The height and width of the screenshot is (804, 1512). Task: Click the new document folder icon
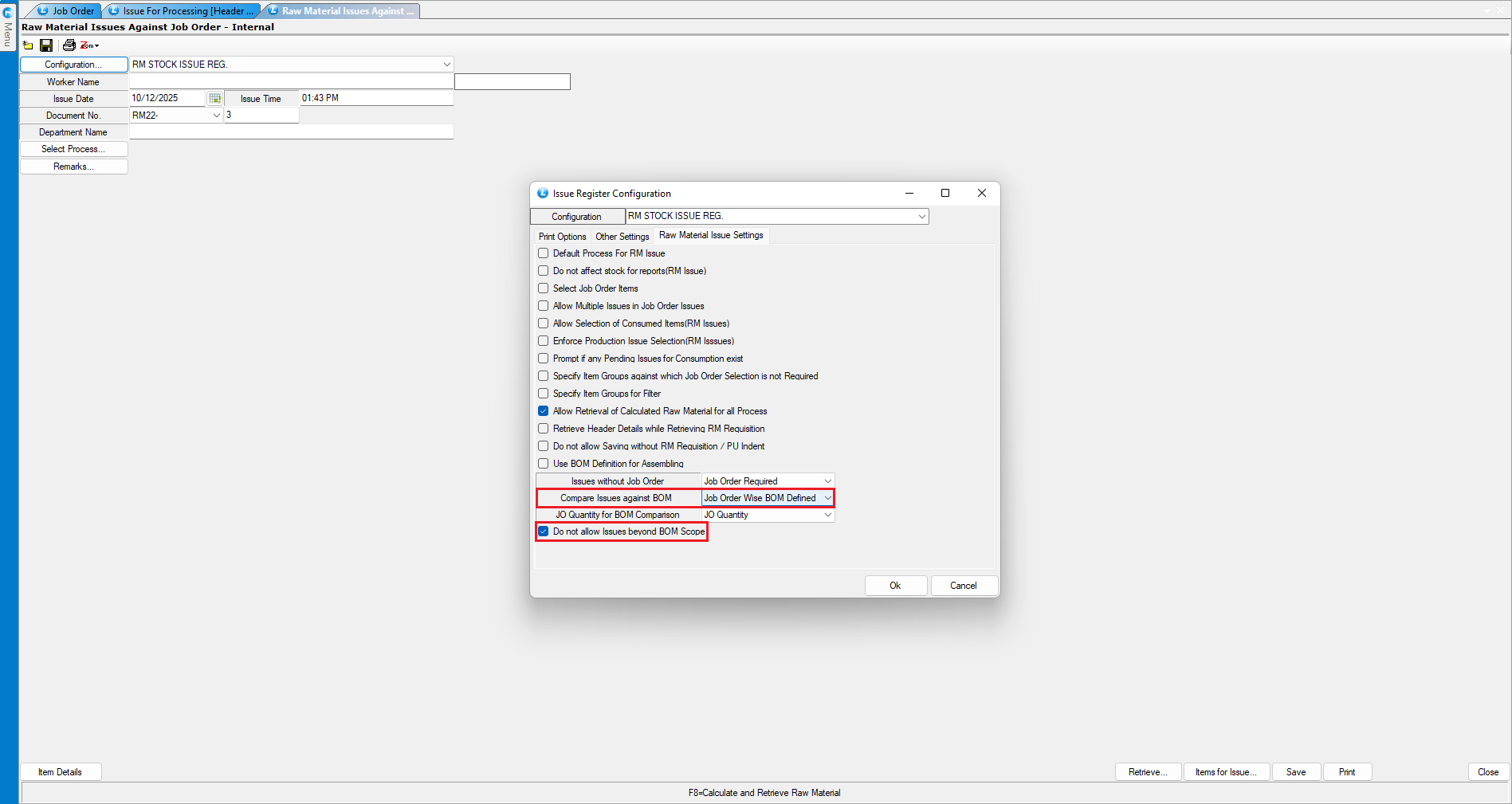click(28, 45)
